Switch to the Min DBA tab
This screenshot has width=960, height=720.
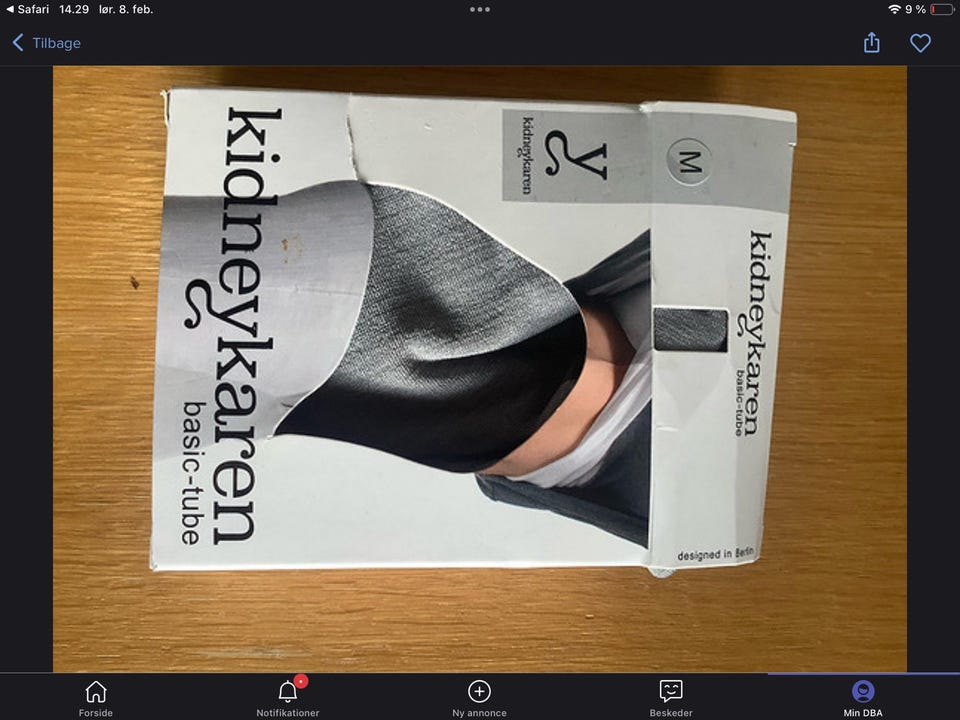[x=863, y=699]
